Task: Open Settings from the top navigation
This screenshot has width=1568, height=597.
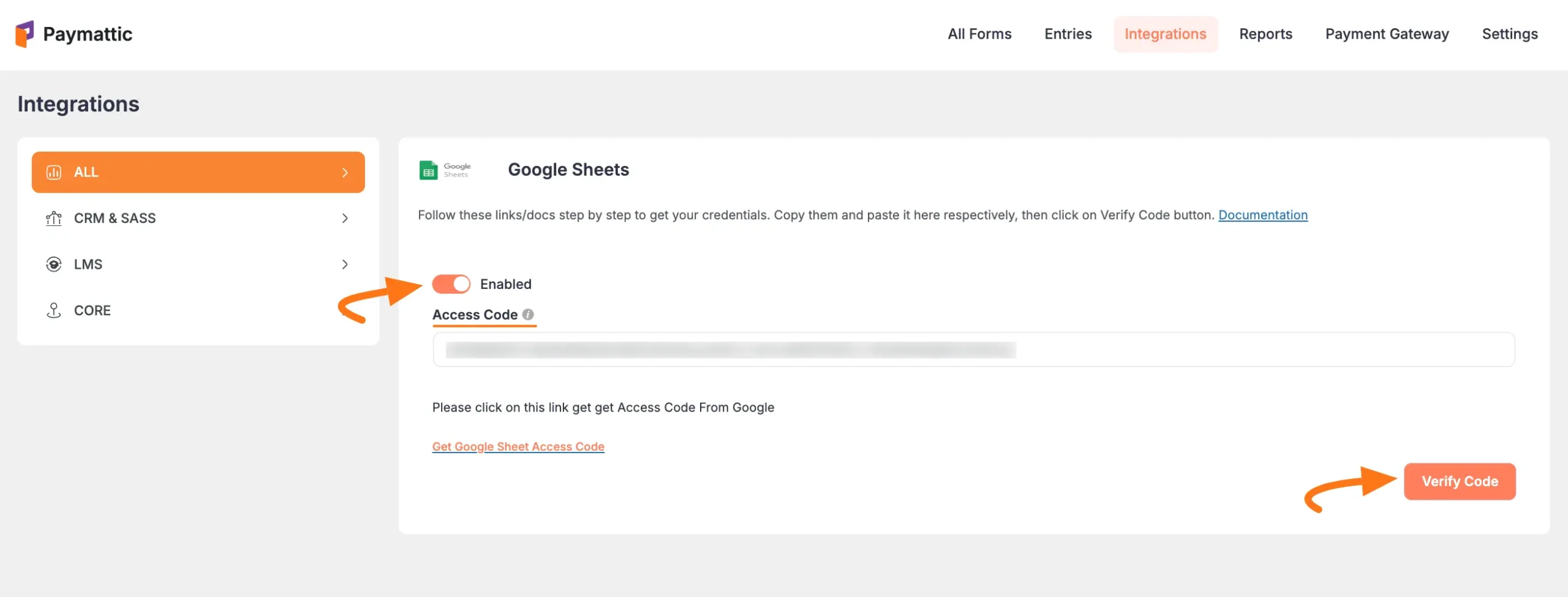Action: (1510, 34)
